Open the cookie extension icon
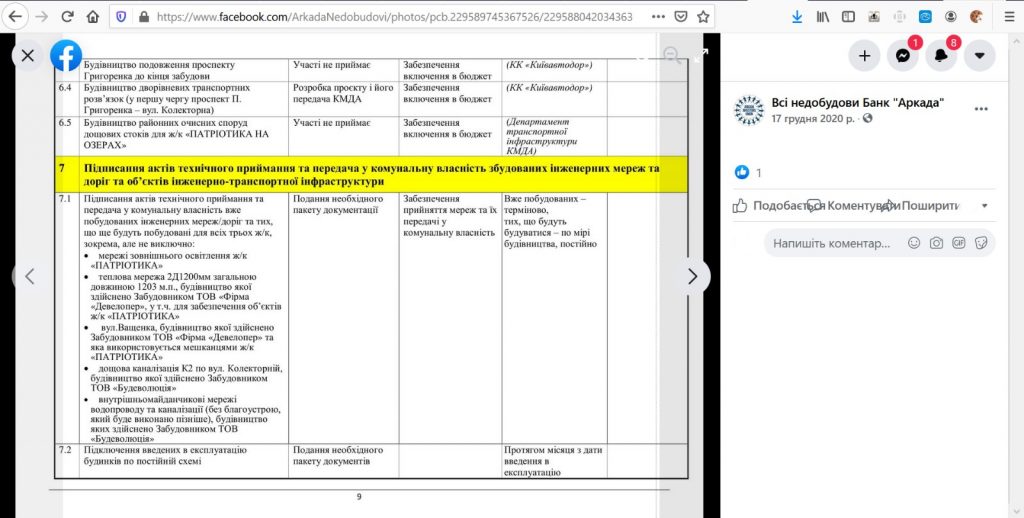The width and height of the screenshot is (1024, 518). [x=976, y=17]
